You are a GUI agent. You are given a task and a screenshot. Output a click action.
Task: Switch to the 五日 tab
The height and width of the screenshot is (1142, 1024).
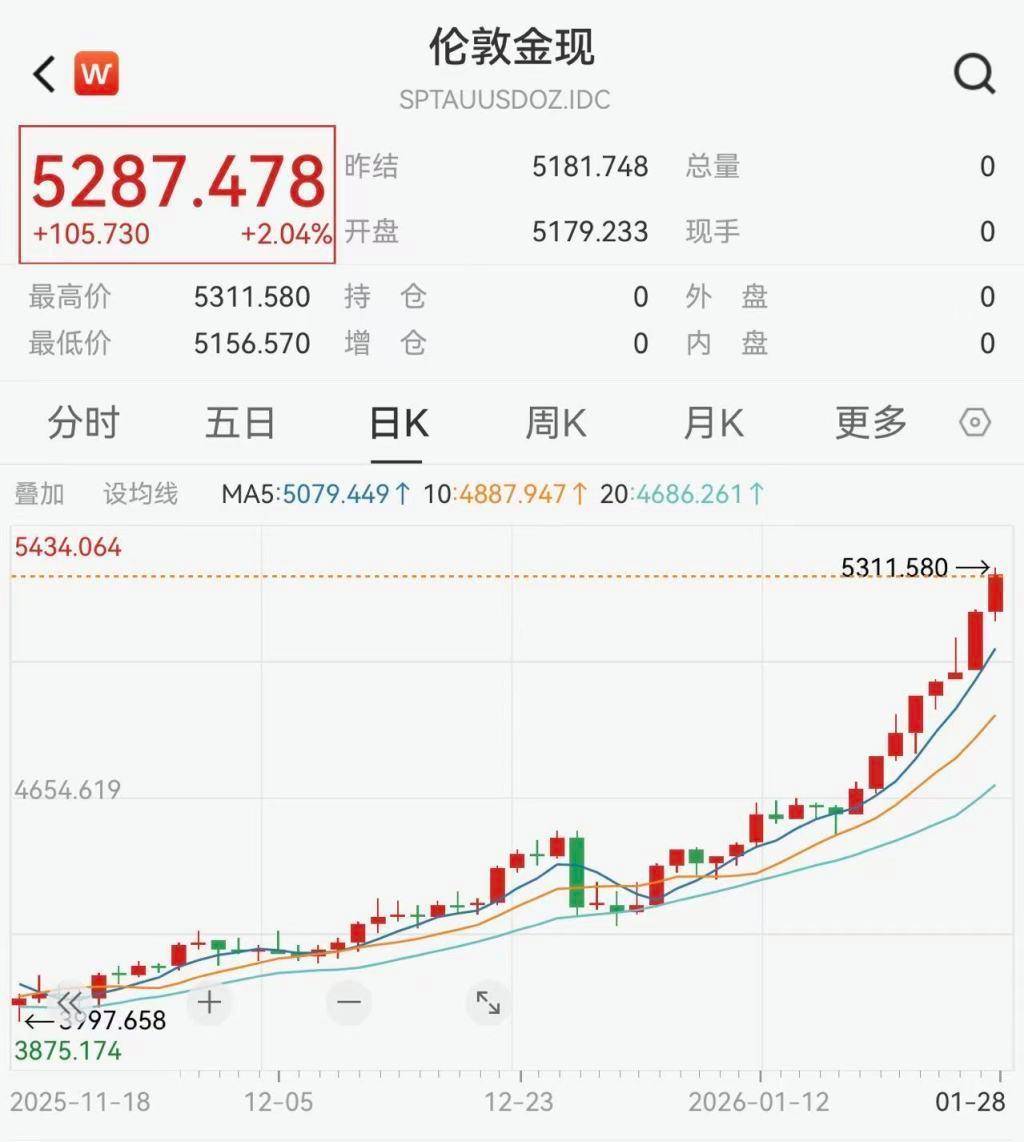(240, 423)
